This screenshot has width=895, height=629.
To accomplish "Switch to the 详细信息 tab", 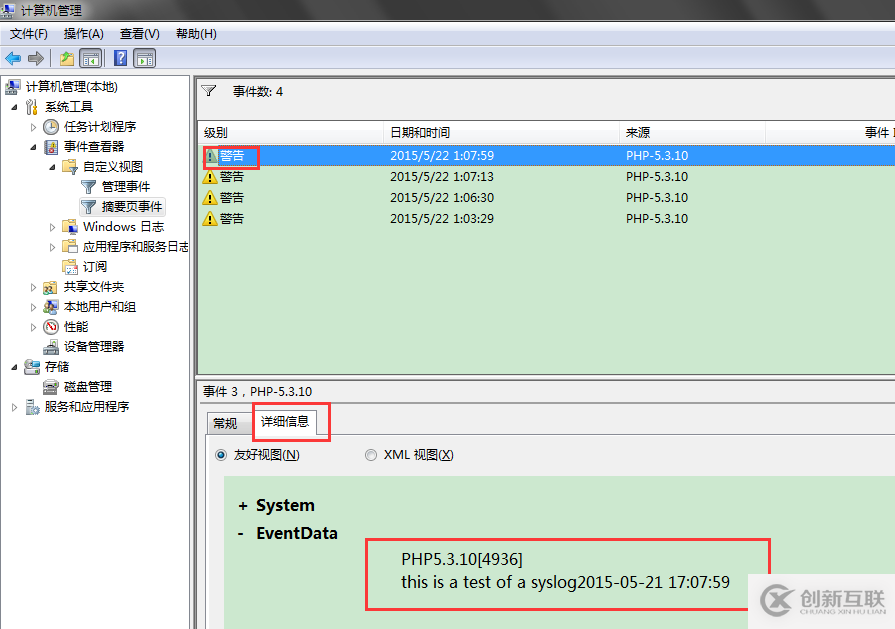I will click(285, 421).
